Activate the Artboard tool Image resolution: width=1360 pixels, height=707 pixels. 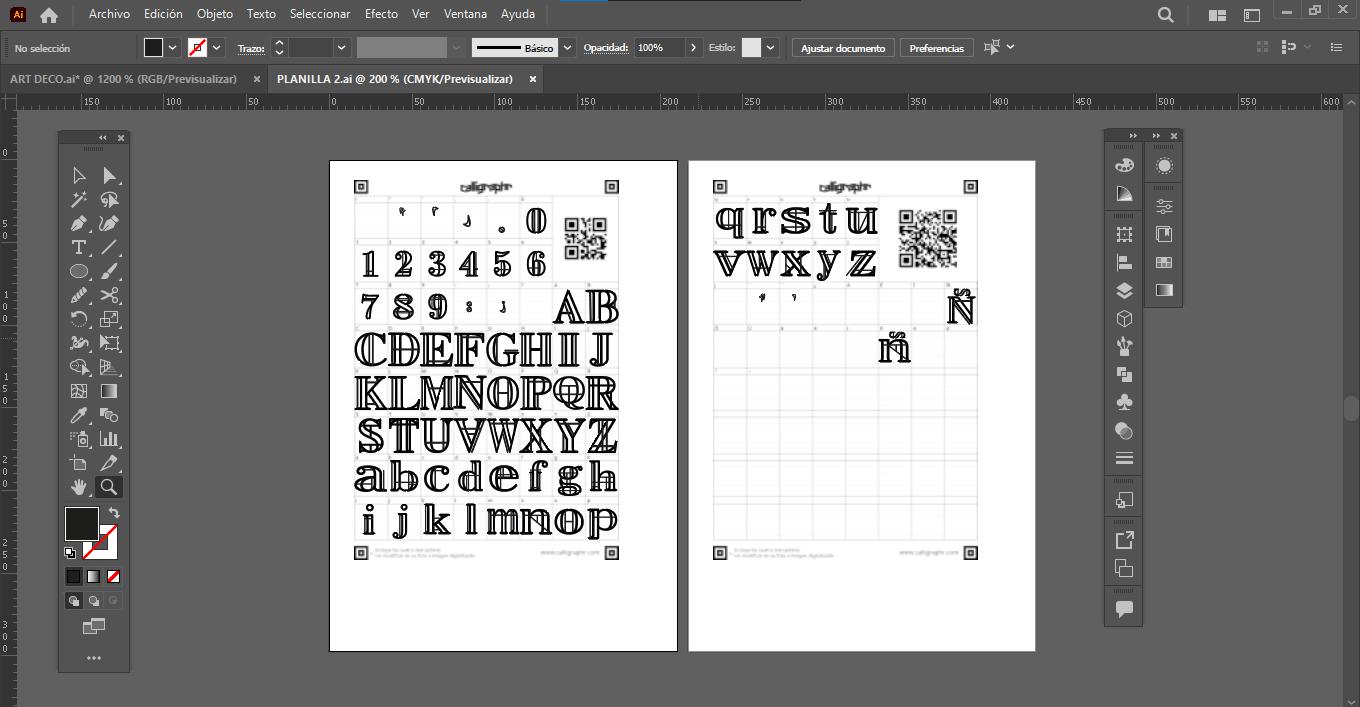point(79,463)
